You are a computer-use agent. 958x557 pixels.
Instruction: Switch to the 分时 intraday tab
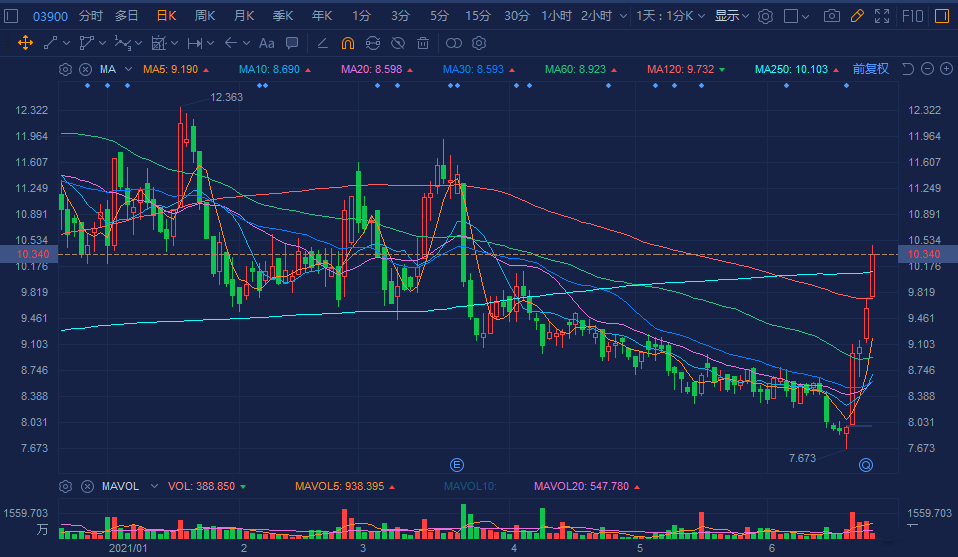tap(90, 16)
